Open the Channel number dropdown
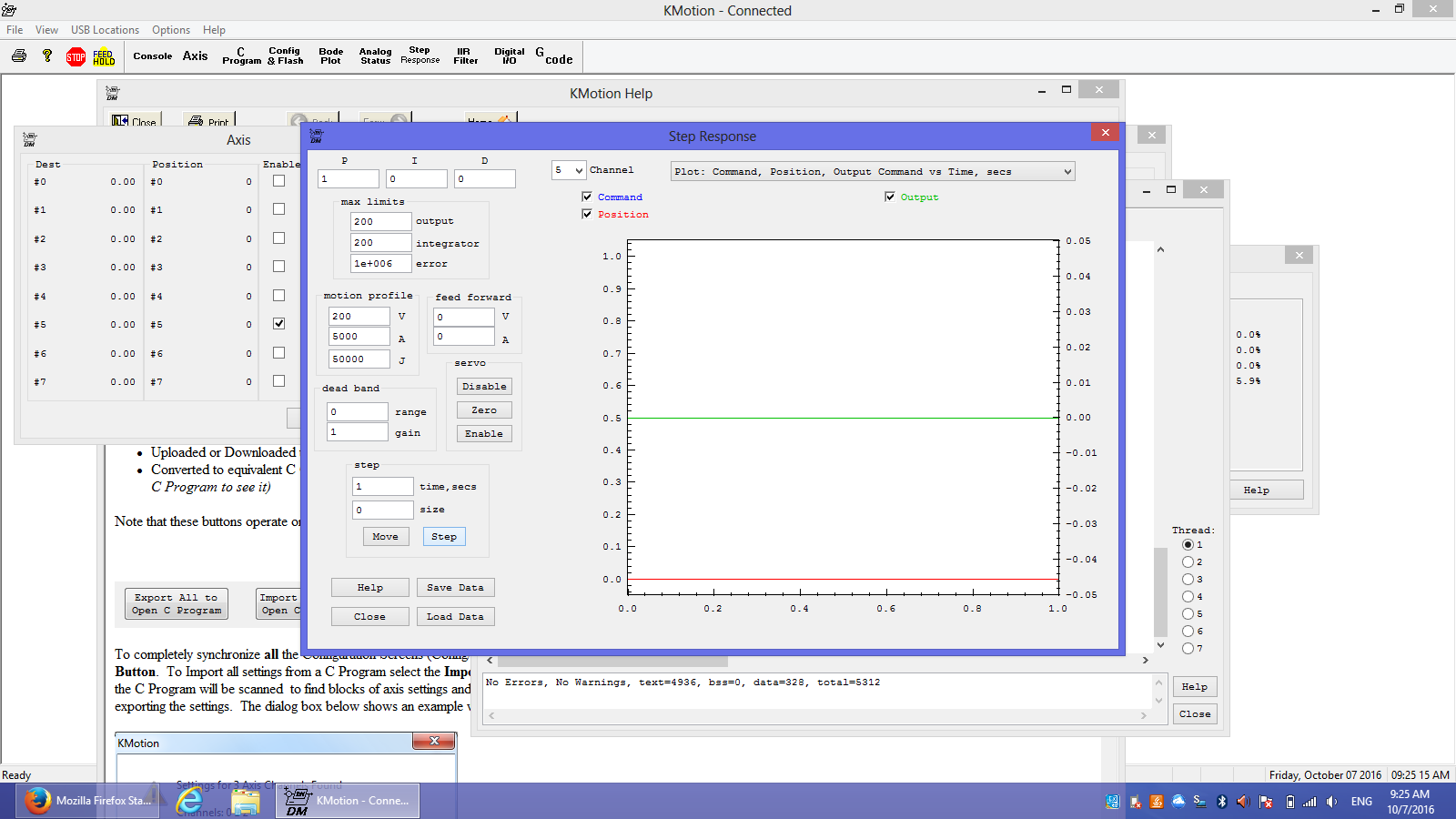Screen dimensions: 1456x819 pyautogui.click(x=569, y=170)
